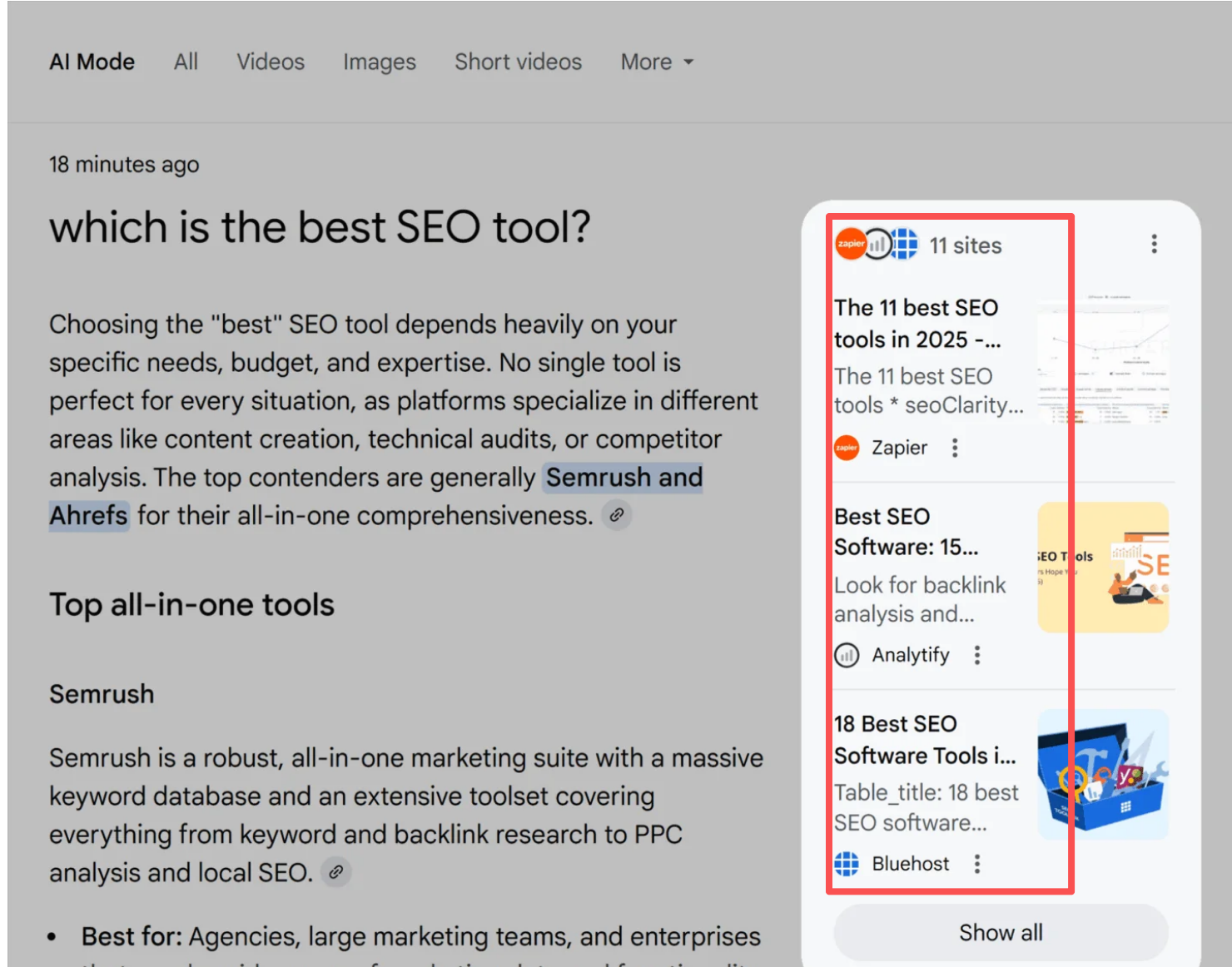Switch to the AI Mode tab

92,62
